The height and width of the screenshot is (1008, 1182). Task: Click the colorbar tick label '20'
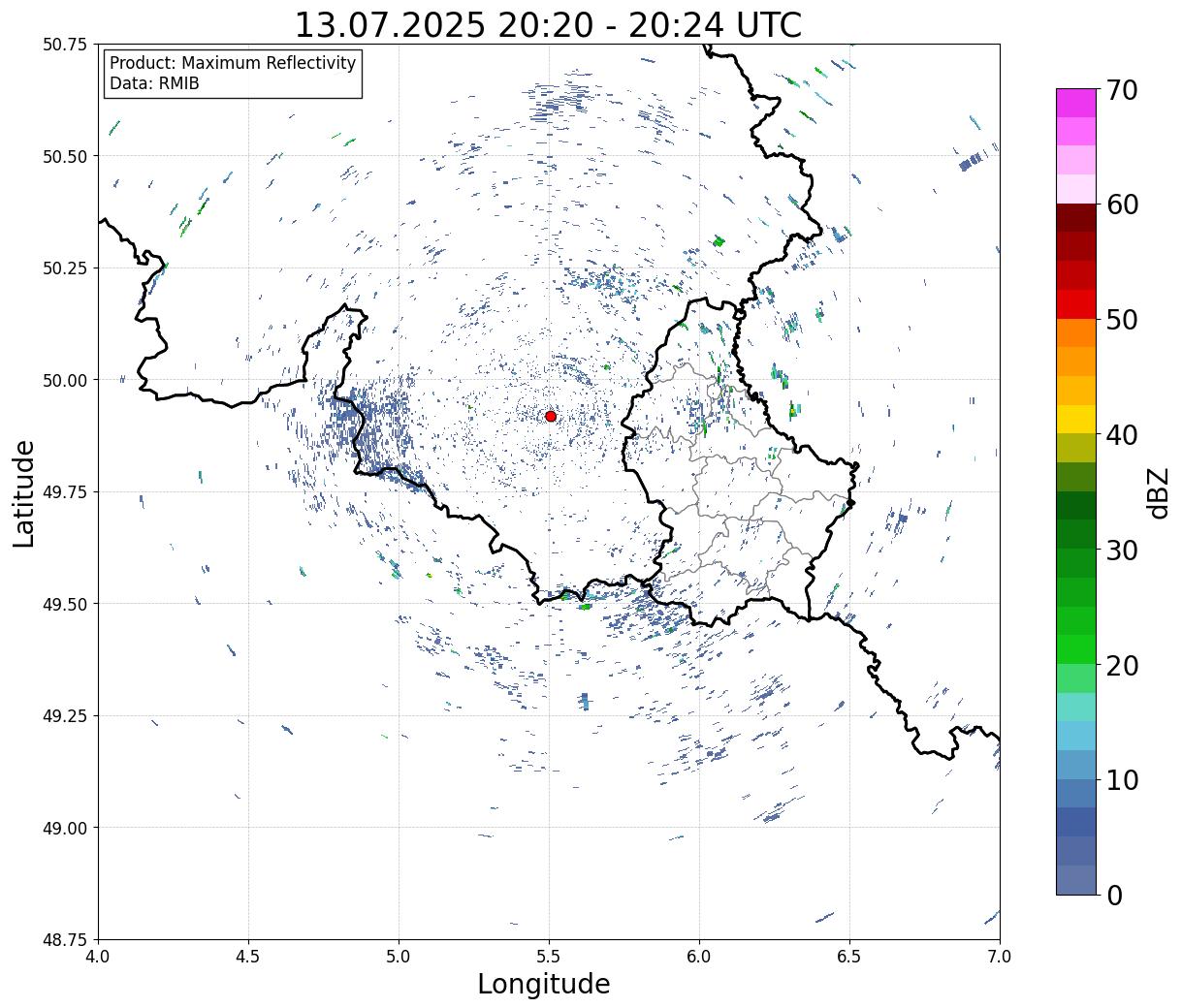[1121, 666]
